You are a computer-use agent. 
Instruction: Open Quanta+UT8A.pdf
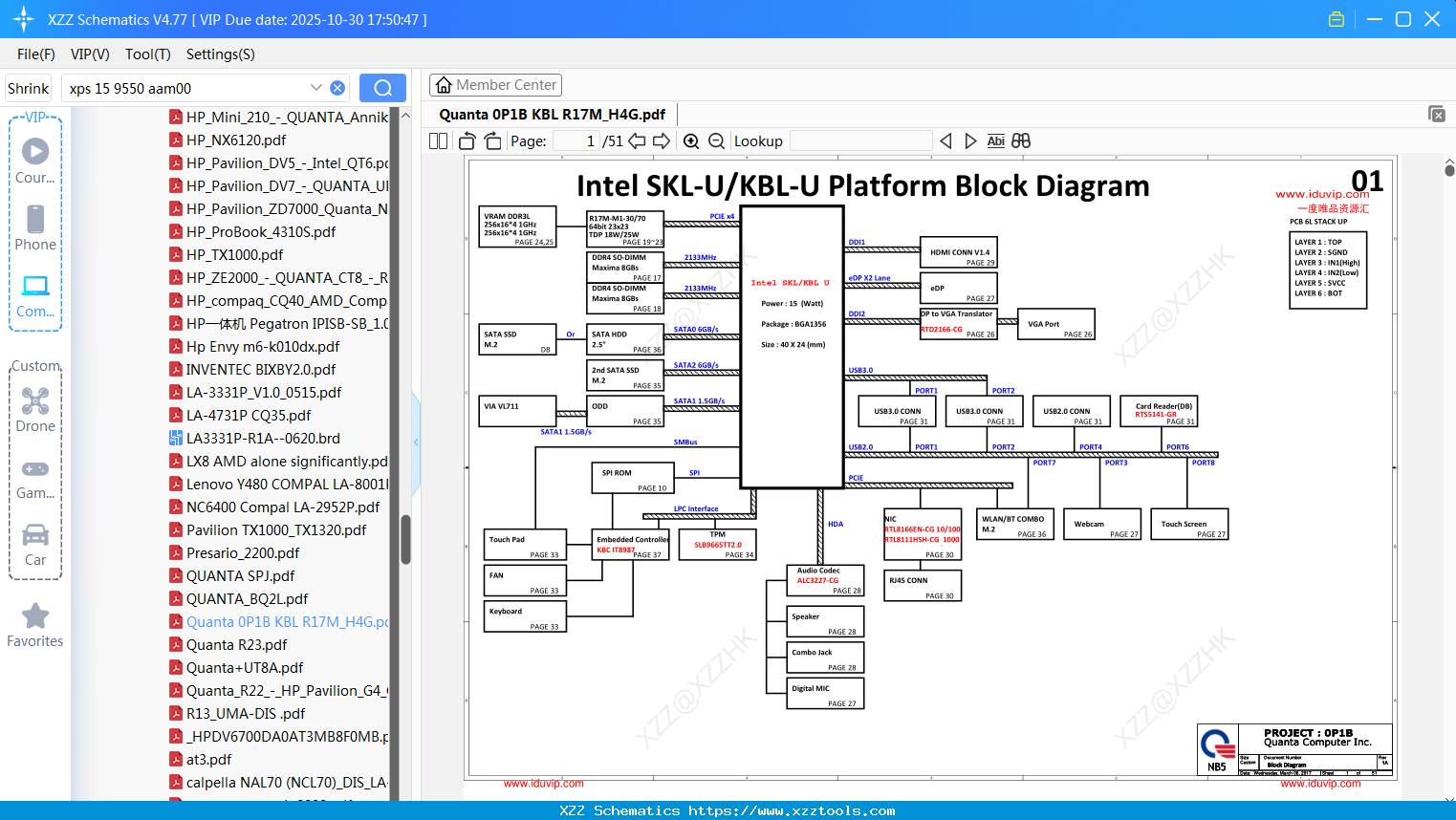245,667
